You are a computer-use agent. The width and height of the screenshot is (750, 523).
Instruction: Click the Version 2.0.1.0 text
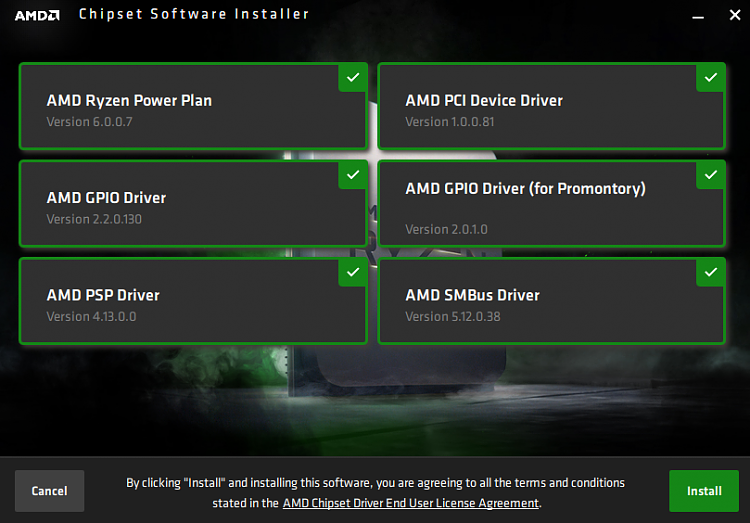(x=446, y=230)
